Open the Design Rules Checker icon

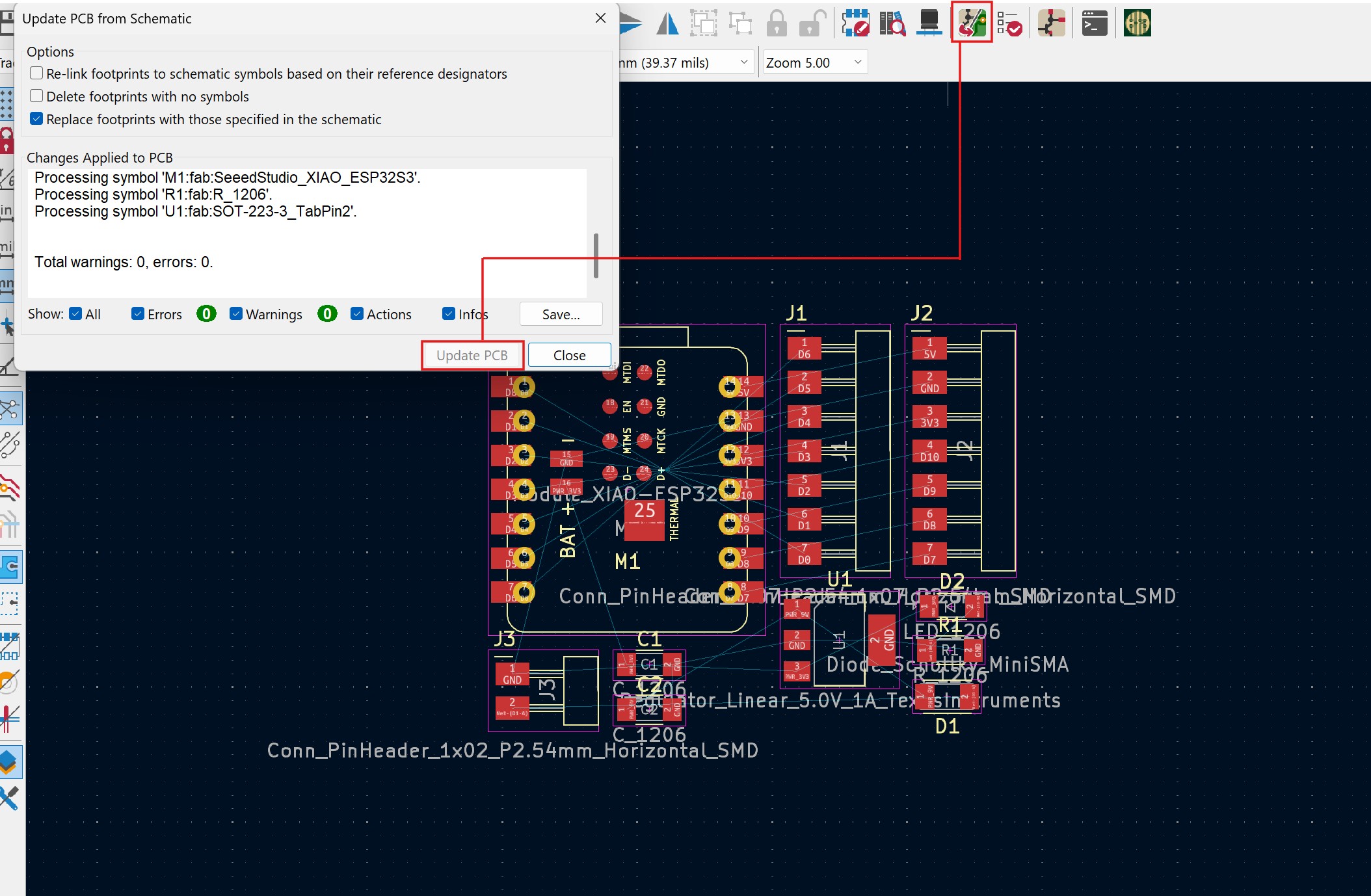coord(1009,24)
